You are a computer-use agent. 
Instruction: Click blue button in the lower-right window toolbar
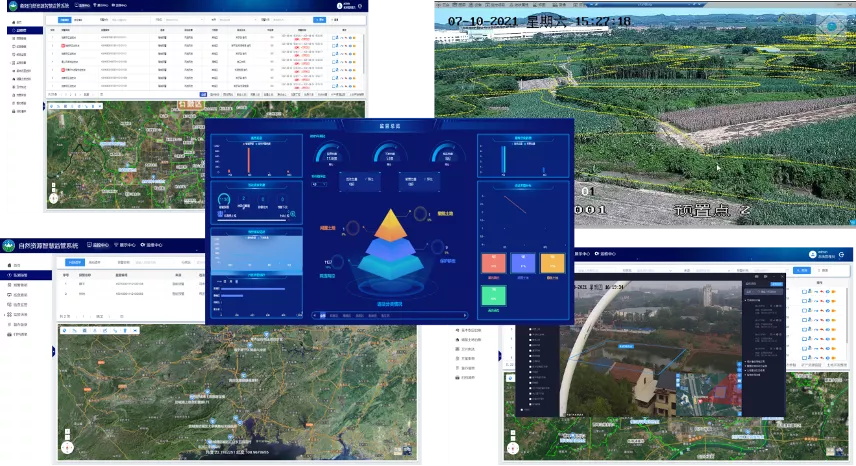(802, 270)
